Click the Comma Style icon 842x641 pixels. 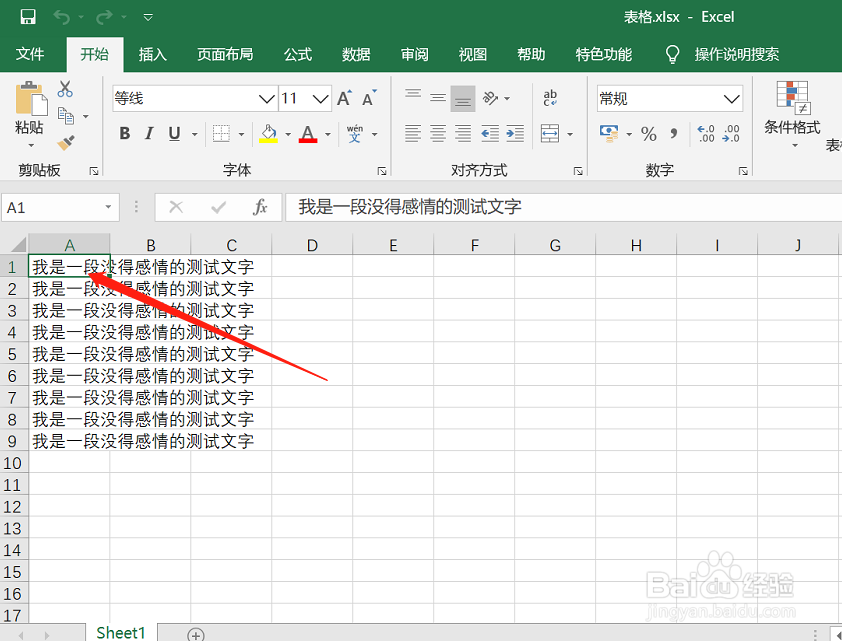672,131
